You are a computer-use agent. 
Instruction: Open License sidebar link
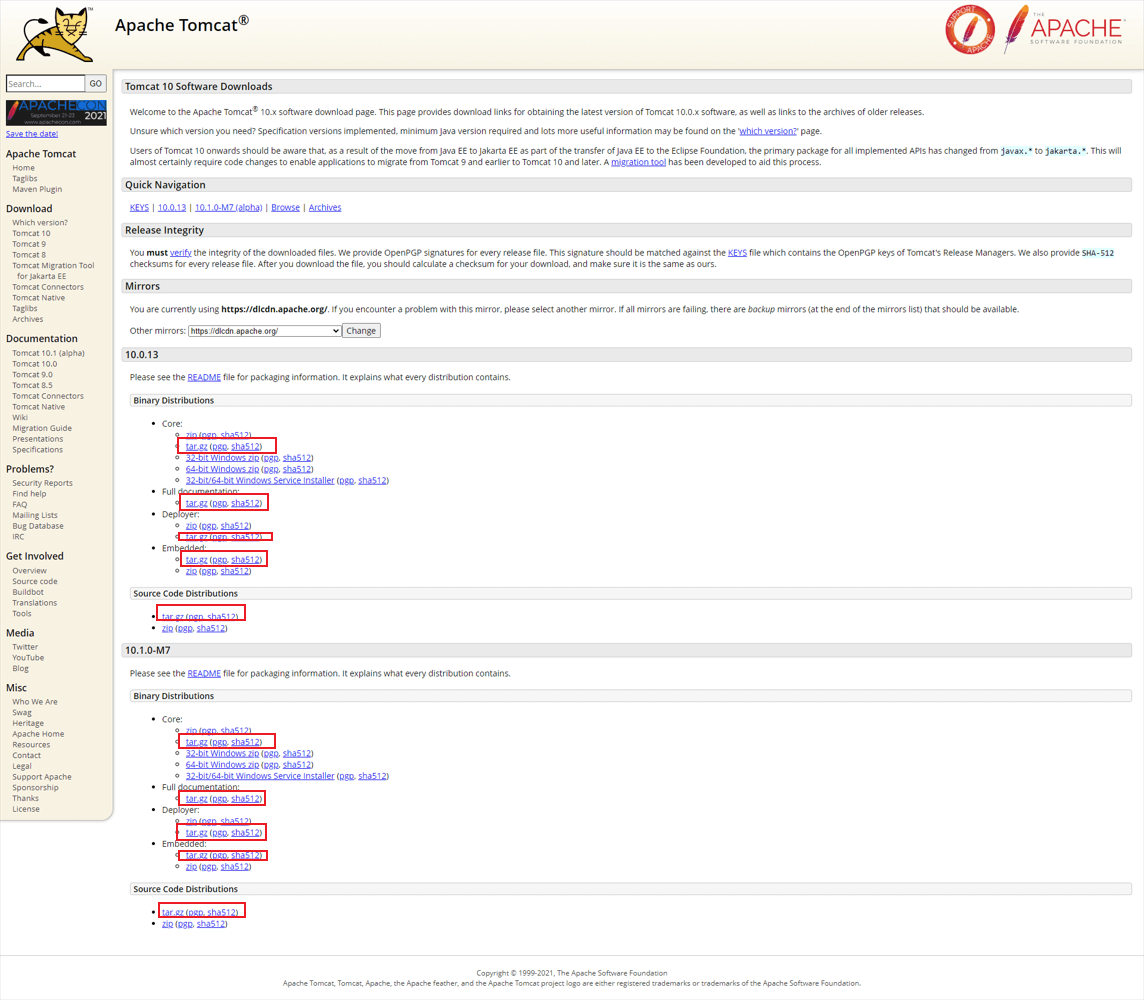[x=26, y=809]
